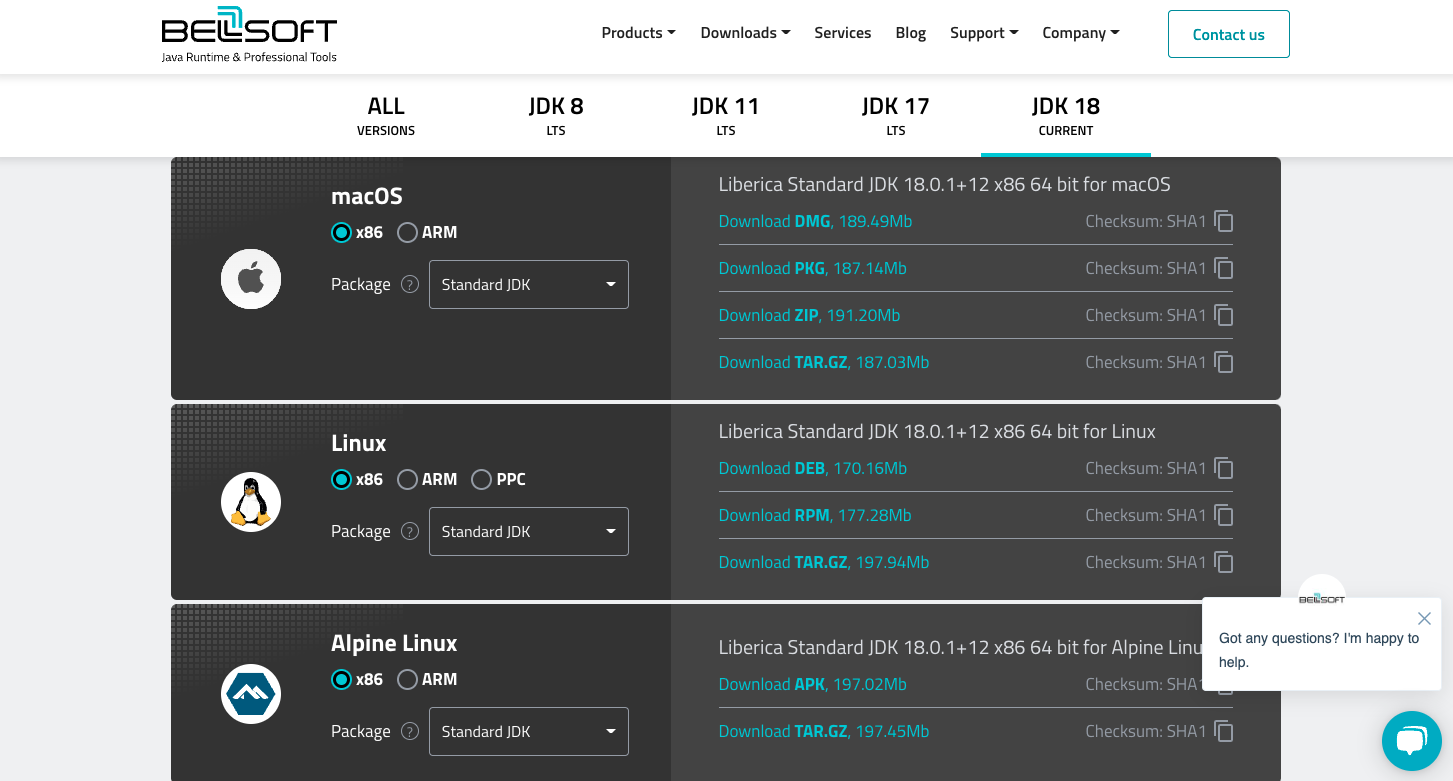Open the Alpine Linux Package dropdown
1453x781 pixels.
pyautogui.click(x=529, y=731)
